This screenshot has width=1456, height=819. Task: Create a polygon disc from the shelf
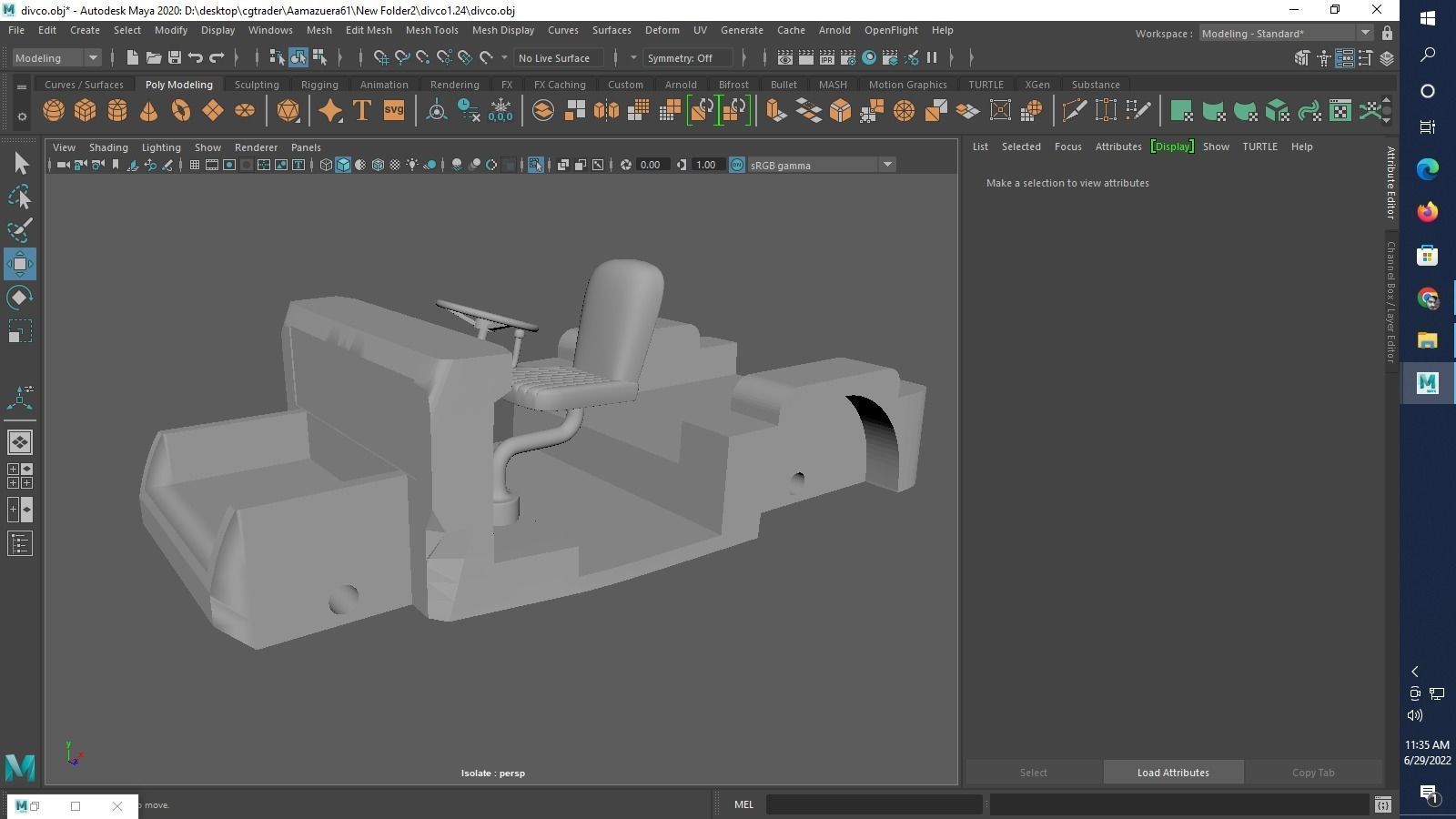click(245, 111)
